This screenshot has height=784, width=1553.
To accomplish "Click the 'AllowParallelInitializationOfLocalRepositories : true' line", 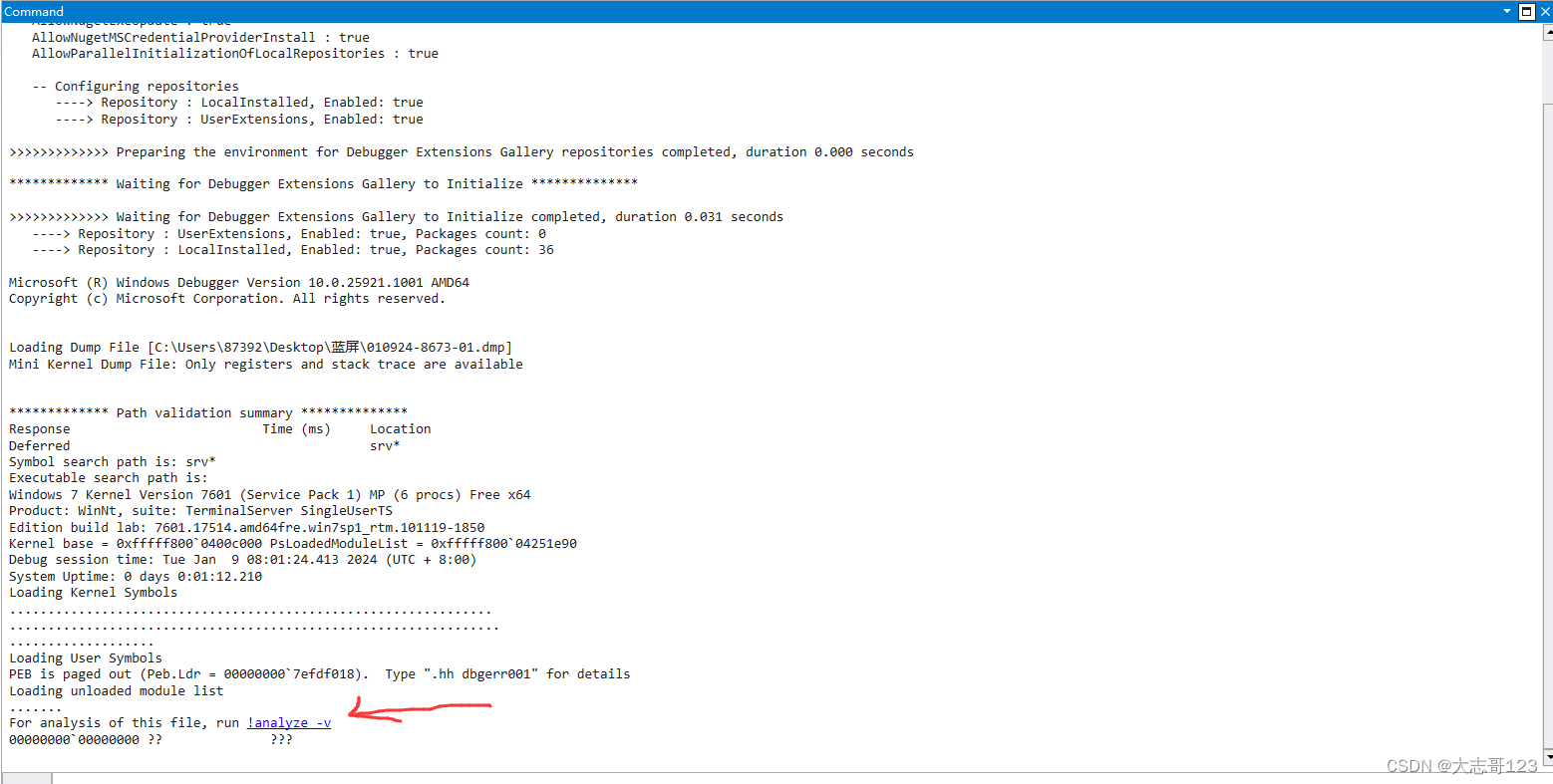I will (235, 54).
